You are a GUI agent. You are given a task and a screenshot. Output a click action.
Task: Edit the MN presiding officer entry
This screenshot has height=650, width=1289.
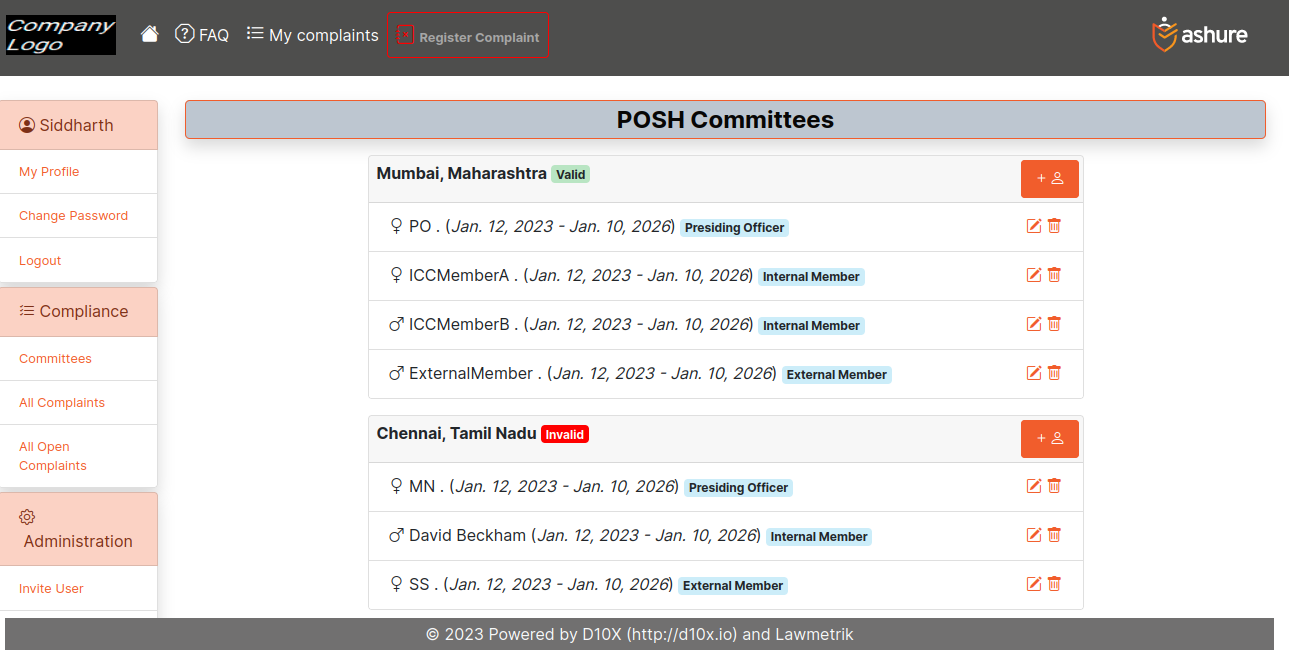pos(1034,486)
